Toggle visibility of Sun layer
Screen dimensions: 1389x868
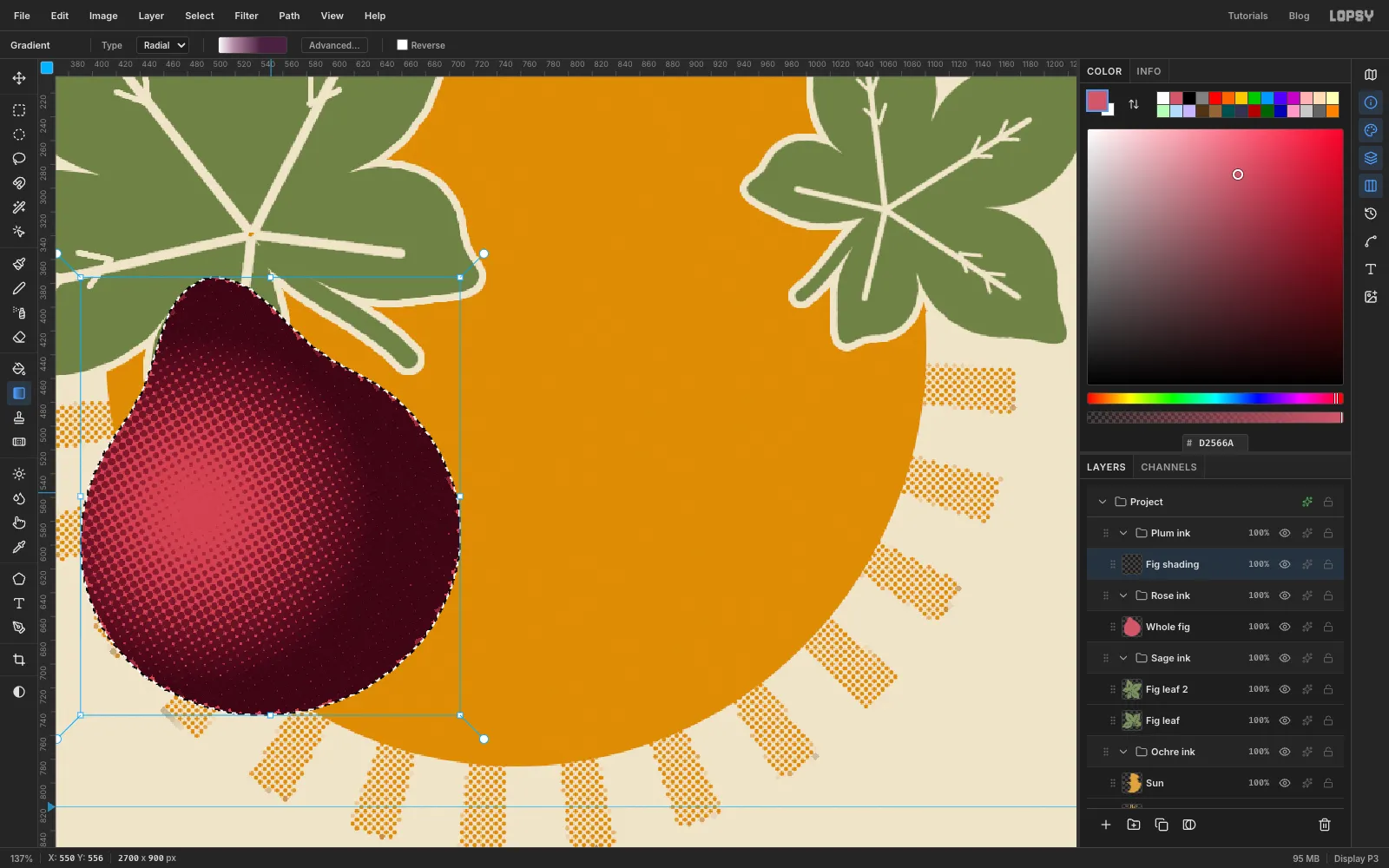pos(1285,783)
